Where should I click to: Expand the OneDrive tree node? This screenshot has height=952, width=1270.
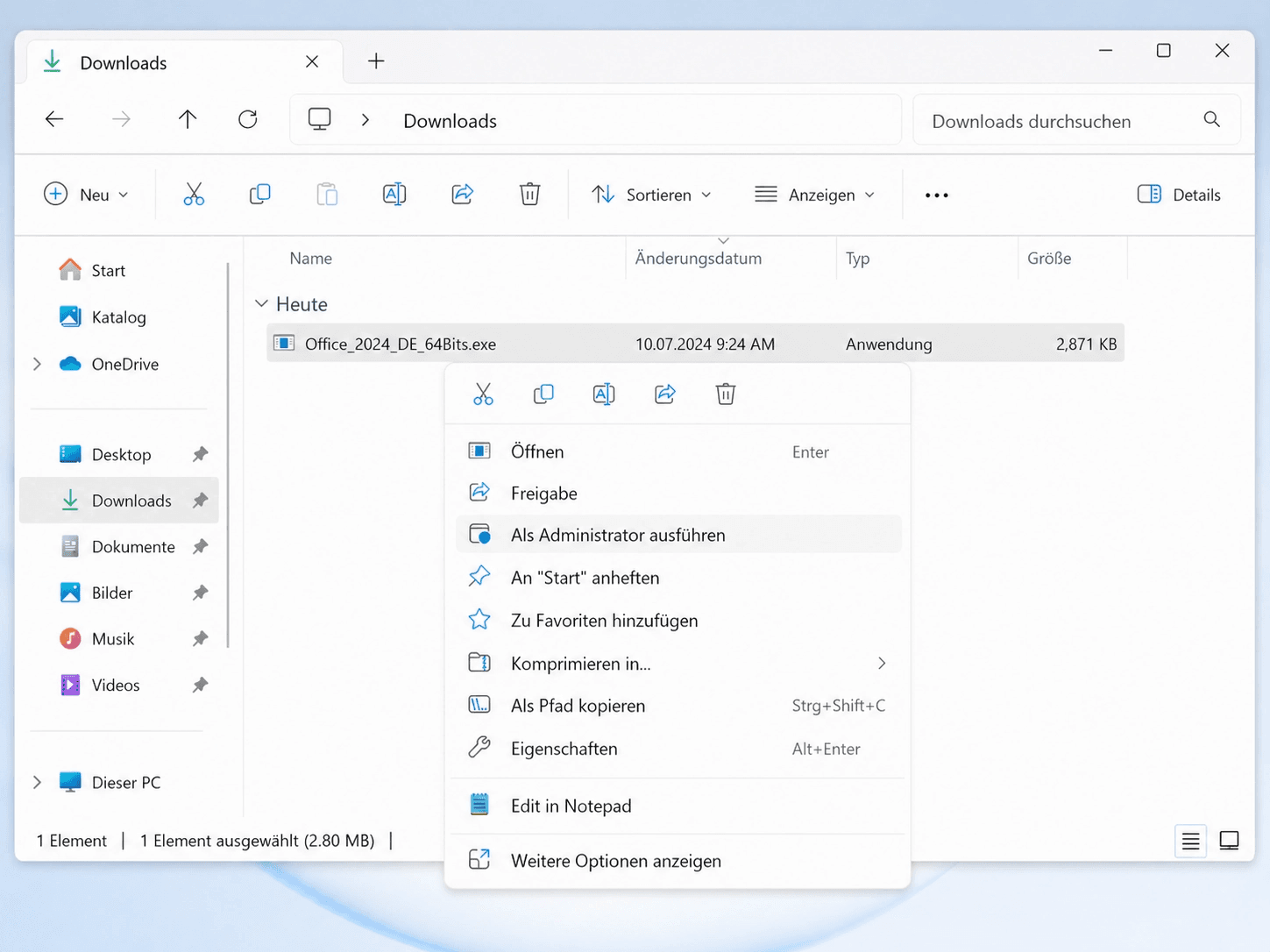[37, 364]
